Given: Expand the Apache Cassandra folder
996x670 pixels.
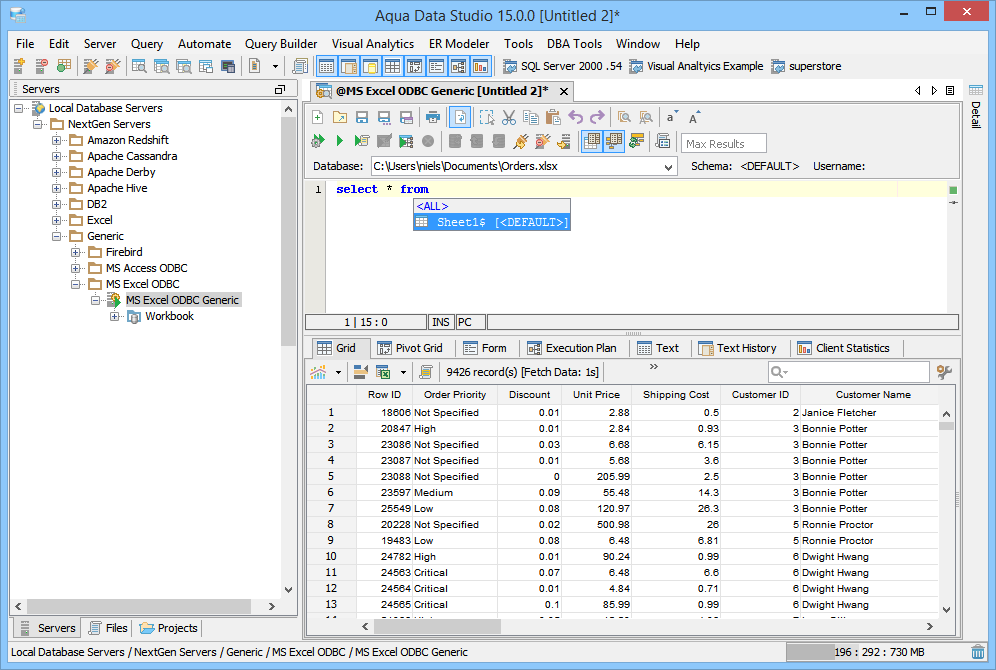Looking at the screenshot, I should click(x=57, y=156).
